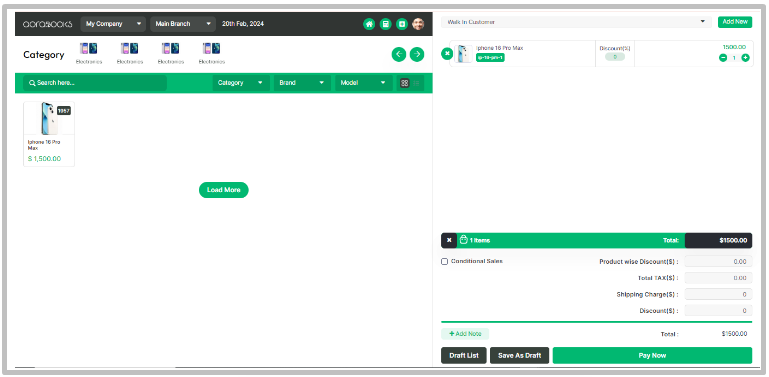Click the $1500.00 total in dark box
Viewport: 769px width, 377px height.
718,240
